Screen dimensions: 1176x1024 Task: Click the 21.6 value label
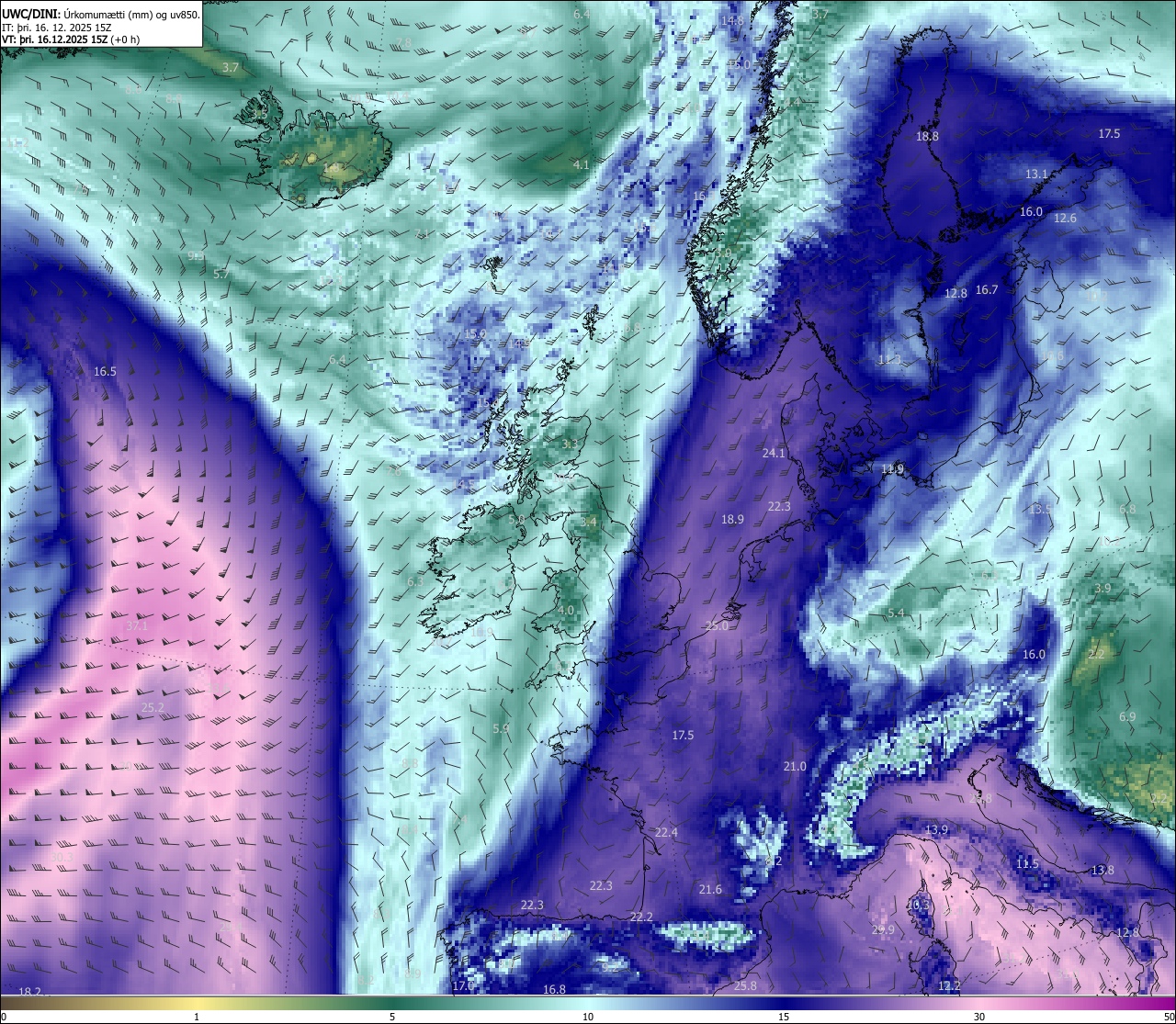pos(710,889)
